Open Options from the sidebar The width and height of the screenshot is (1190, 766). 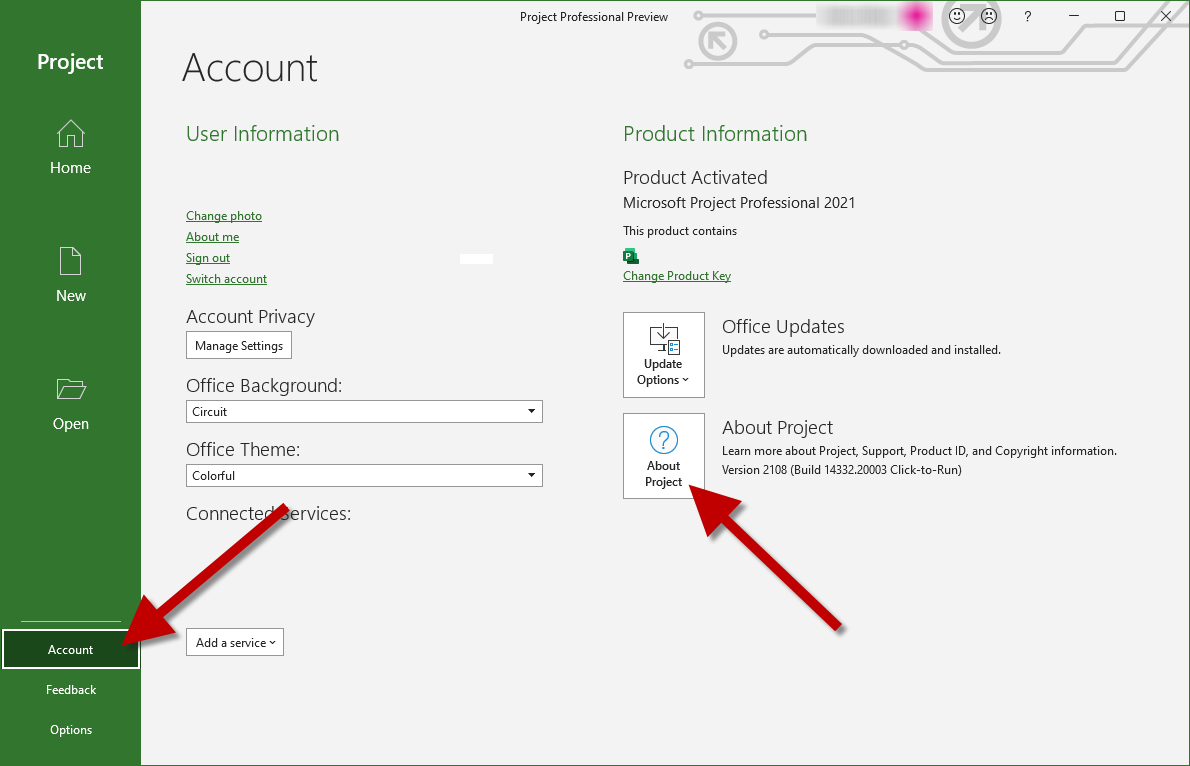pos(71,730)
